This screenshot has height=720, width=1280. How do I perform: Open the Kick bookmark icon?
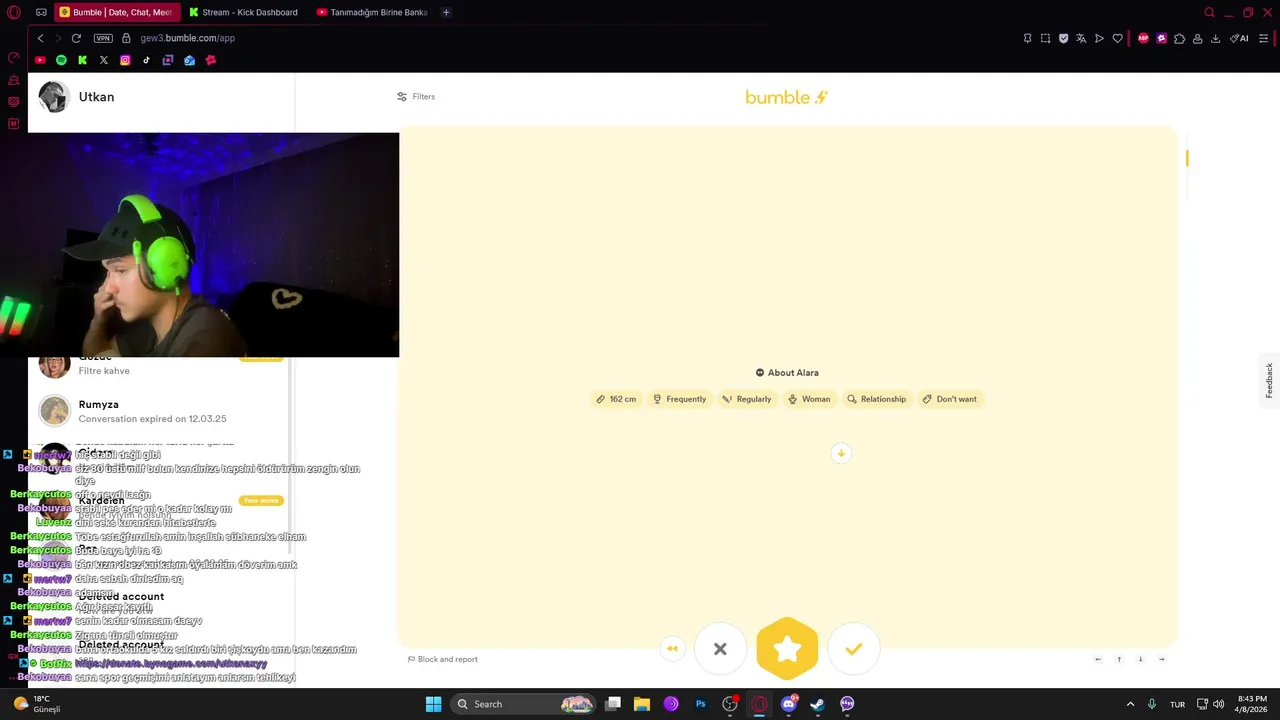[82, 60]
